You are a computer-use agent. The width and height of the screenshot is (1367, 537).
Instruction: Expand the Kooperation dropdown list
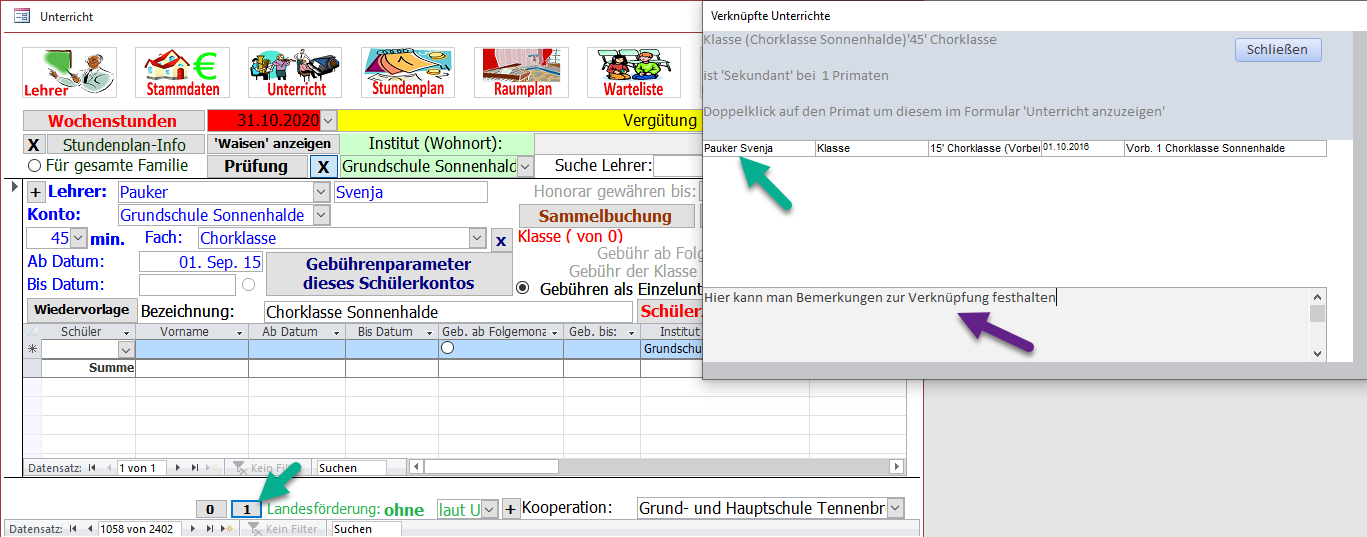pos(895,509)
